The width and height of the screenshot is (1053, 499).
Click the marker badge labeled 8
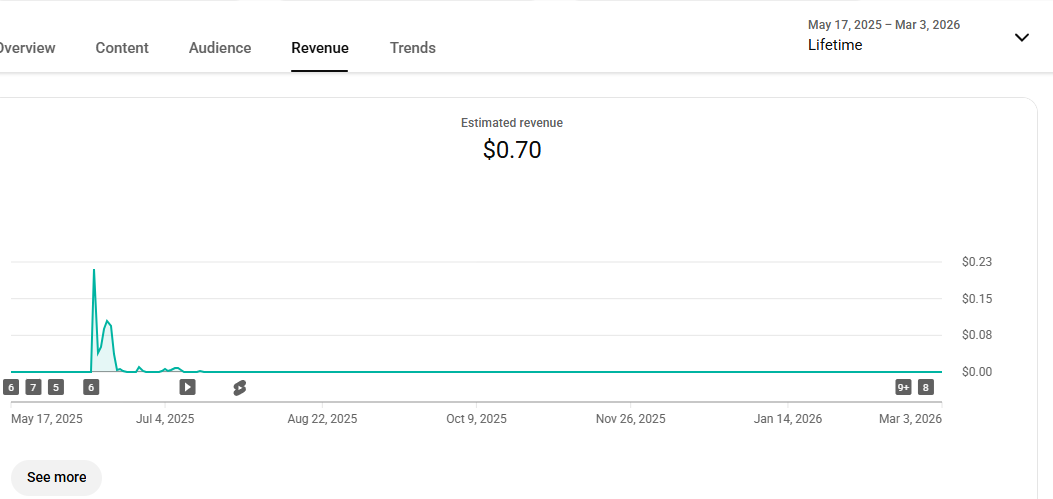tap(926, 387)
